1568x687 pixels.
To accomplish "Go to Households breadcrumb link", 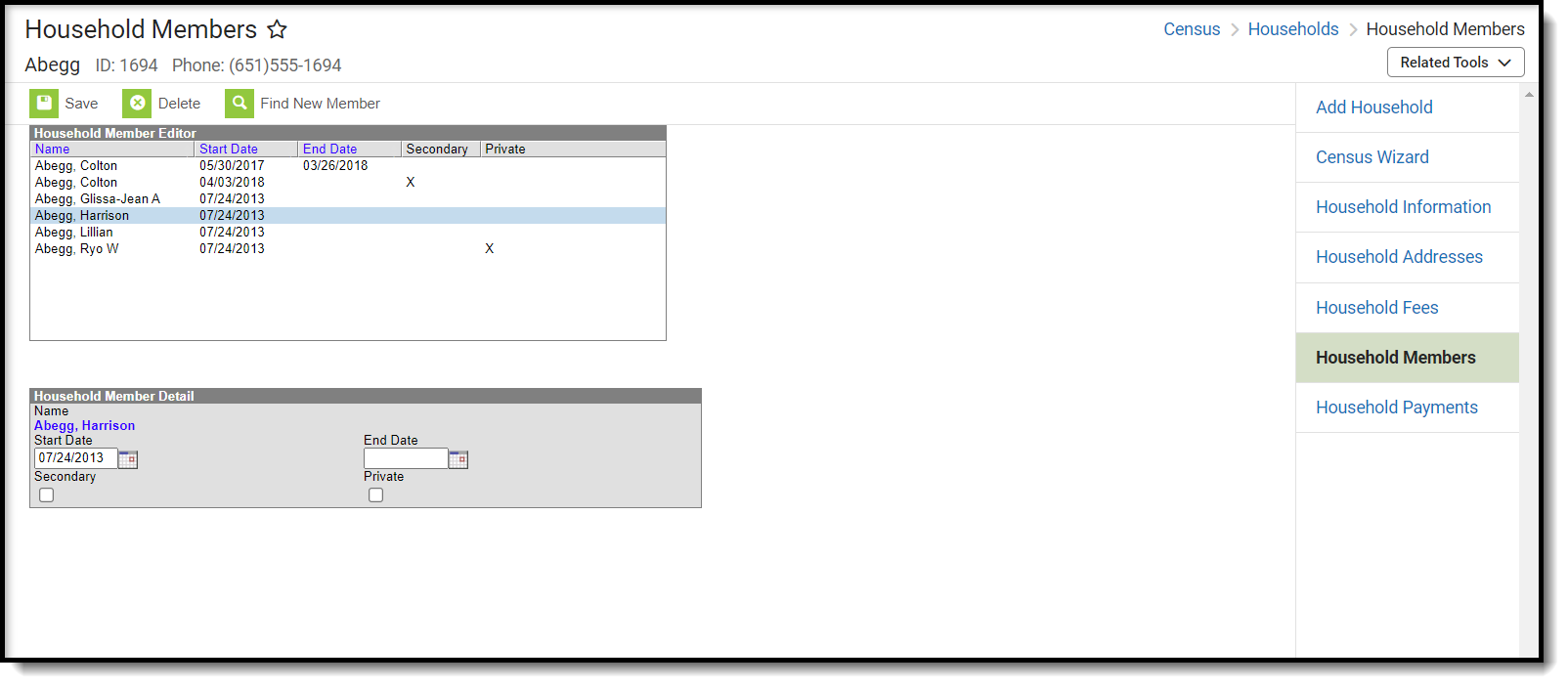I will pos(1293,29).
